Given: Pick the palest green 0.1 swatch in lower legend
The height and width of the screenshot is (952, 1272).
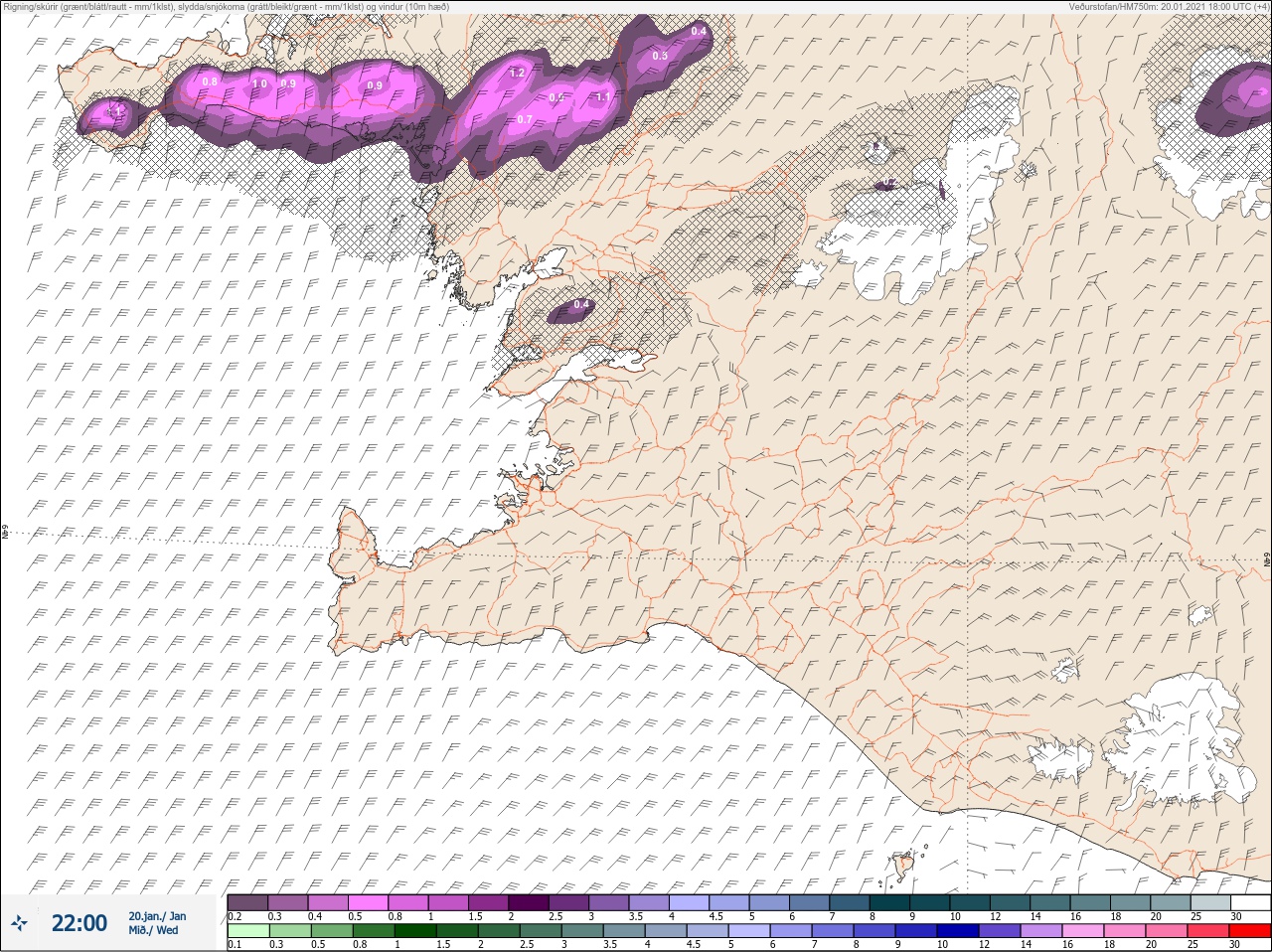Looking at the screenshot, I should [x=247, y=931].
